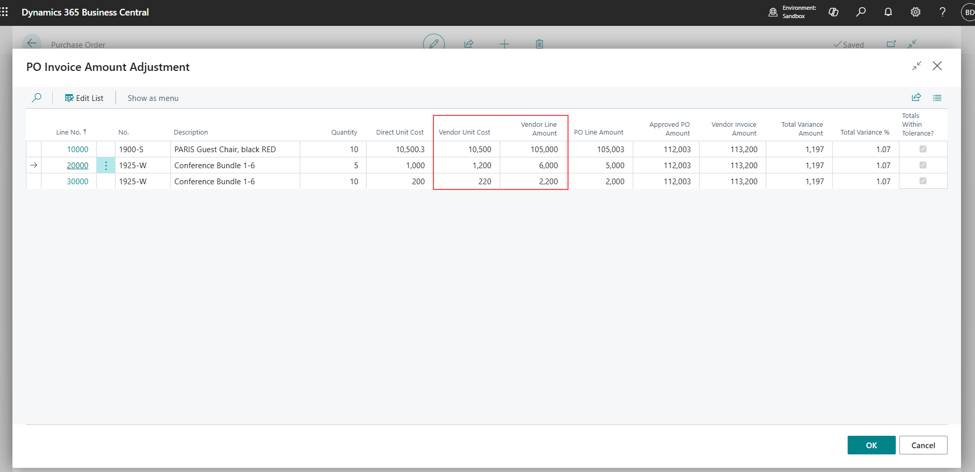Click the Approved PO Amount column header

tap(670, 129)
